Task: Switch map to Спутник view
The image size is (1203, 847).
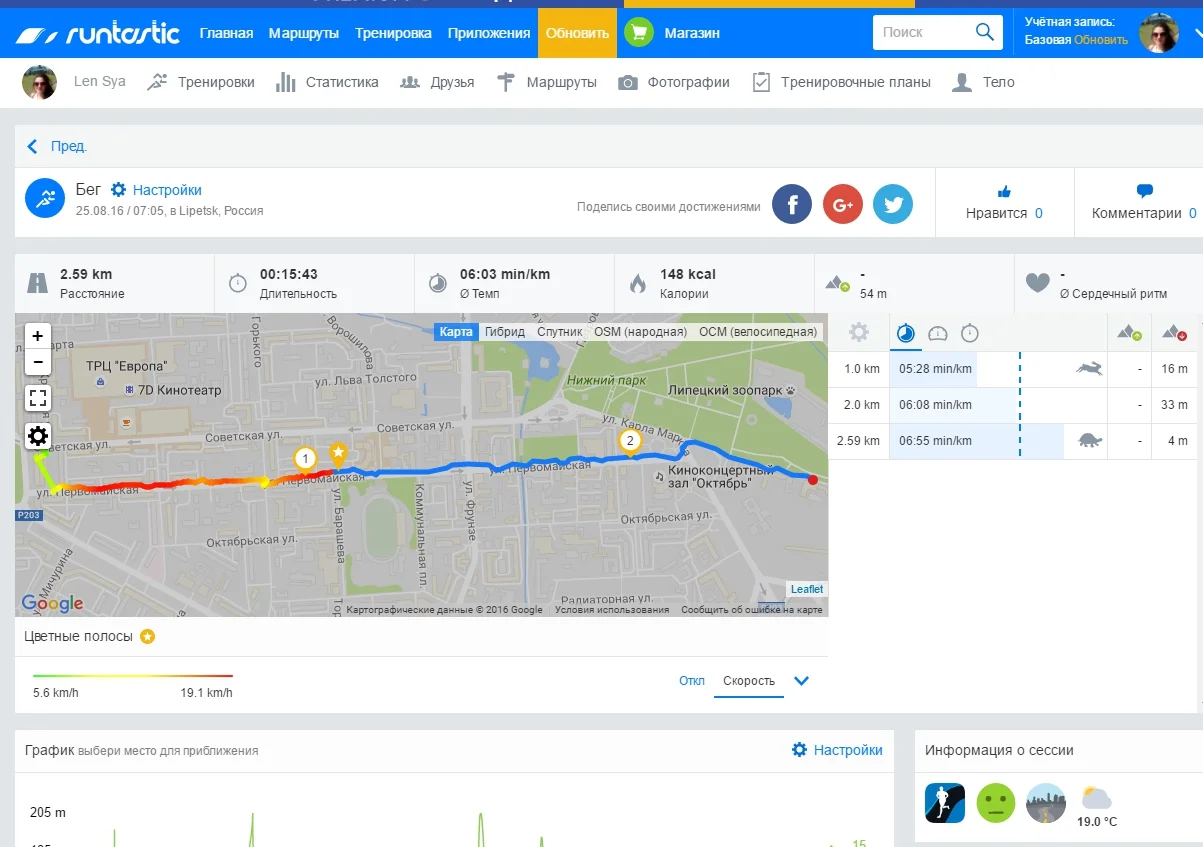Action: (x=559, y=332)
